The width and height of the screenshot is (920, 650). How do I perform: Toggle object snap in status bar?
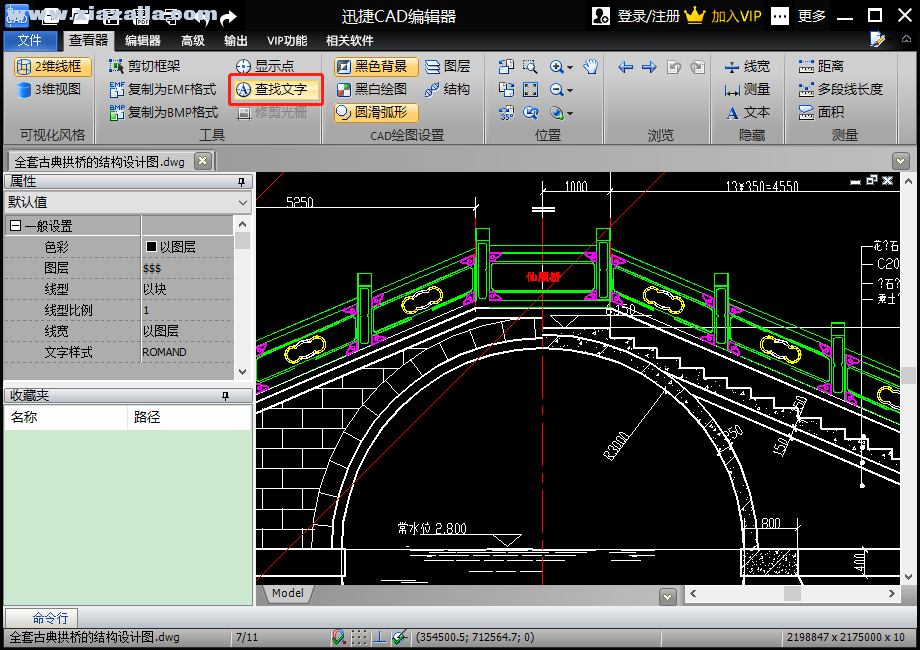tap(338, 637)
